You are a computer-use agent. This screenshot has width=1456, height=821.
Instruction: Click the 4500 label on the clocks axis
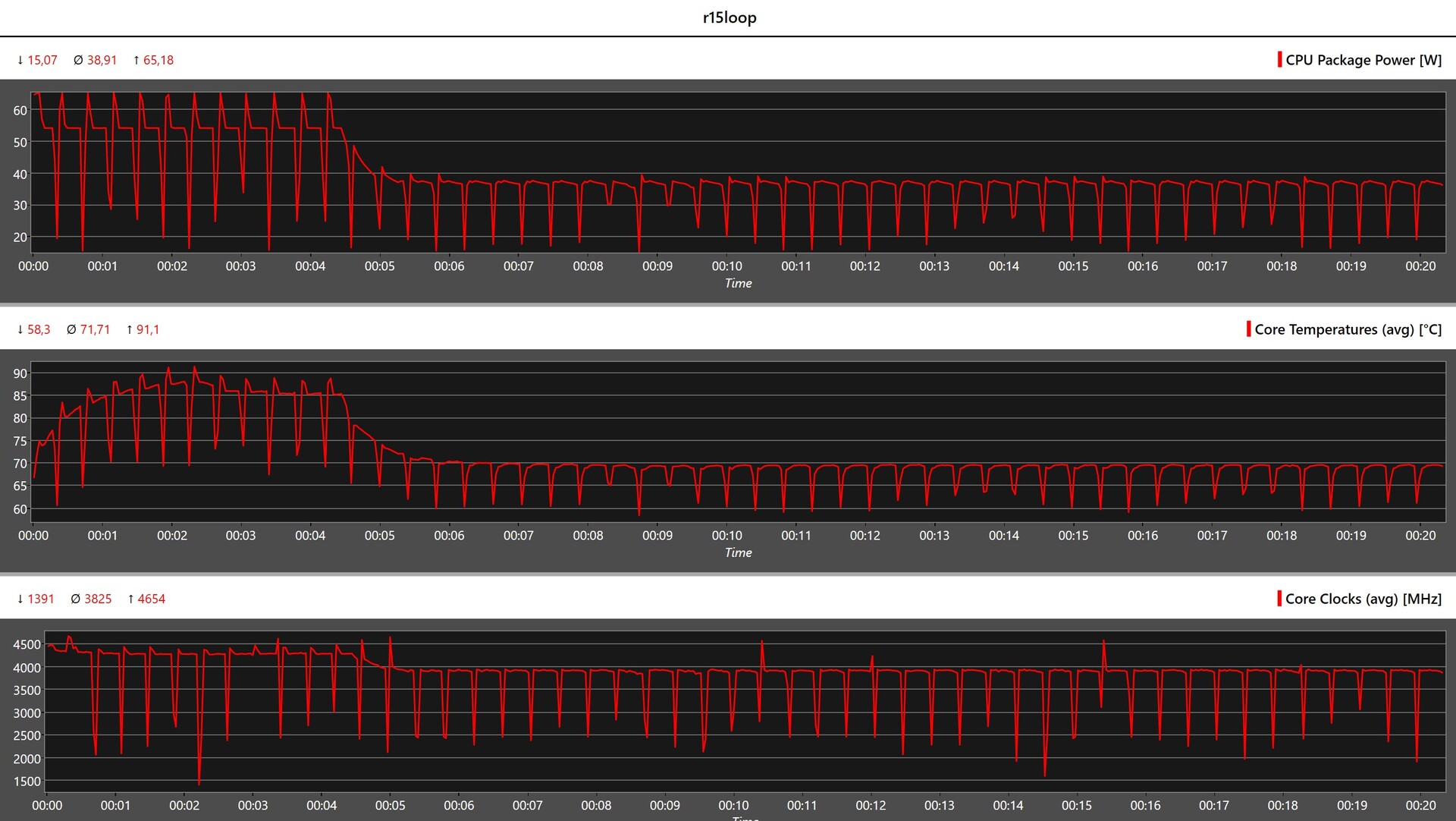coord(27,644)
